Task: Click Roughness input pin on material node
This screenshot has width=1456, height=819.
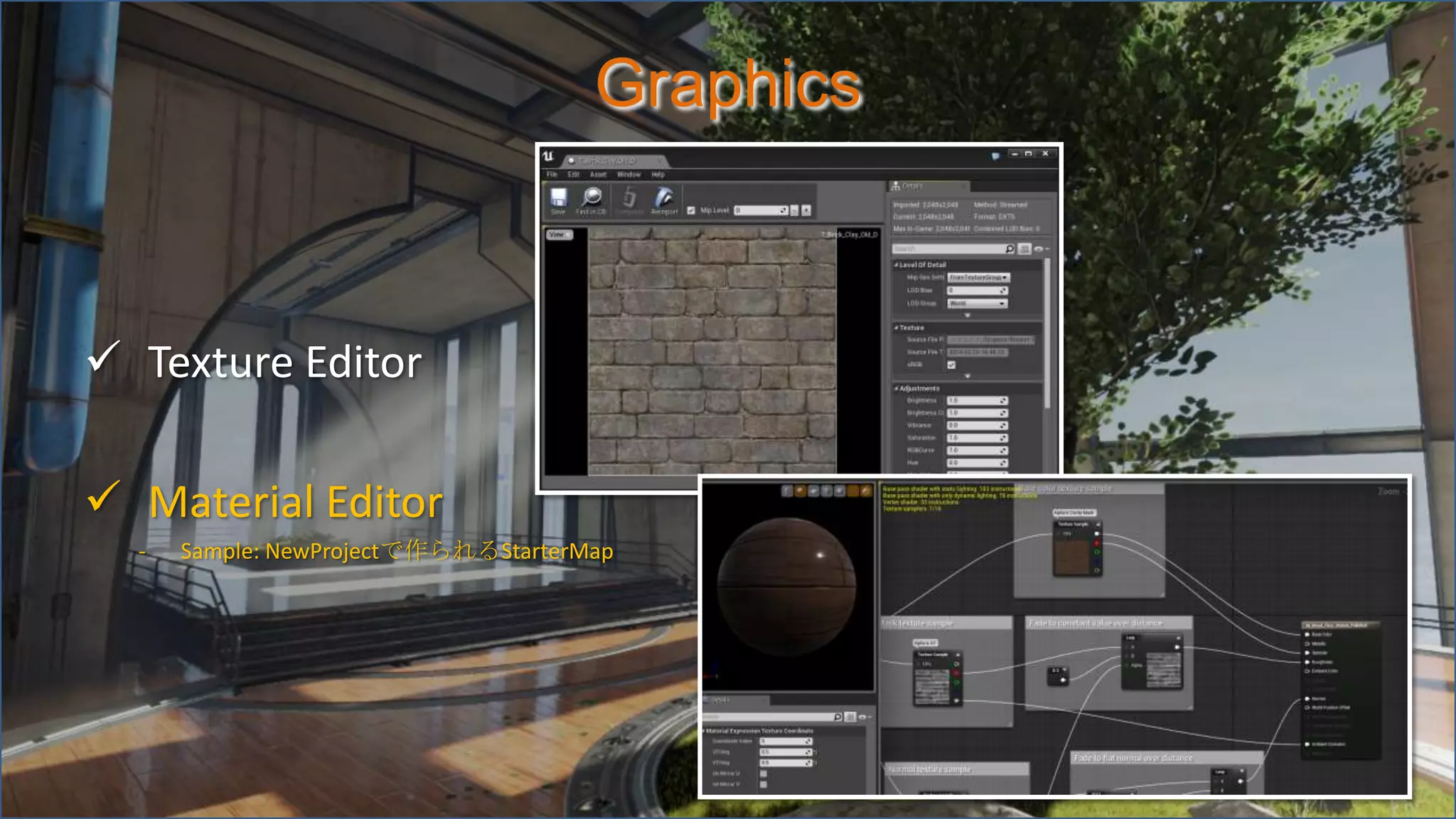Action: 1307,662
